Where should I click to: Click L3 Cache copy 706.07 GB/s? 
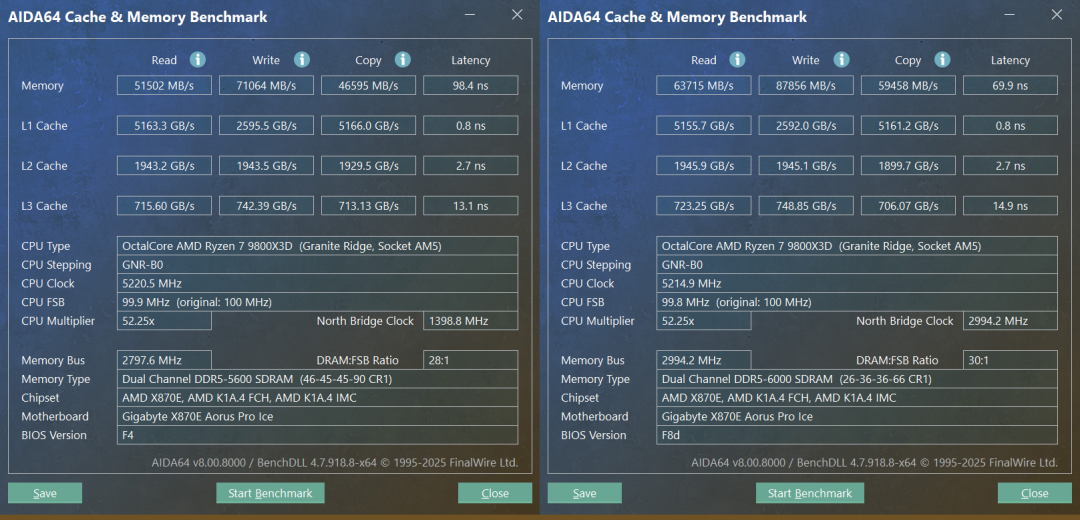pyautogui.click(x=908, y=205)
